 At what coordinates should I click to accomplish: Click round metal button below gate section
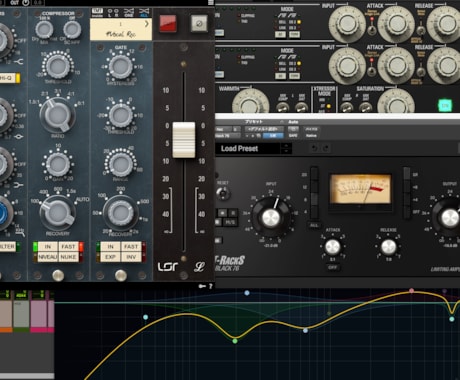click(121, 275)
